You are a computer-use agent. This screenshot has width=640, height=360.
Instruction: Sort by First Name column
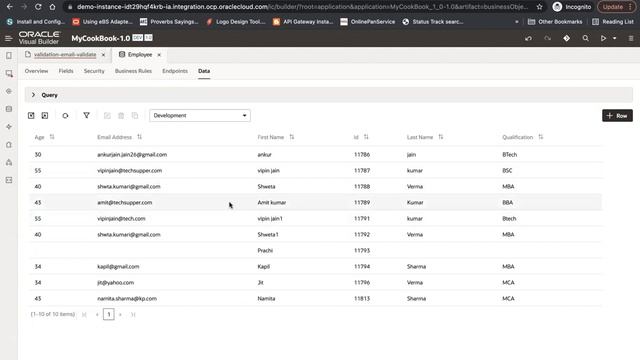click(292, 137)
